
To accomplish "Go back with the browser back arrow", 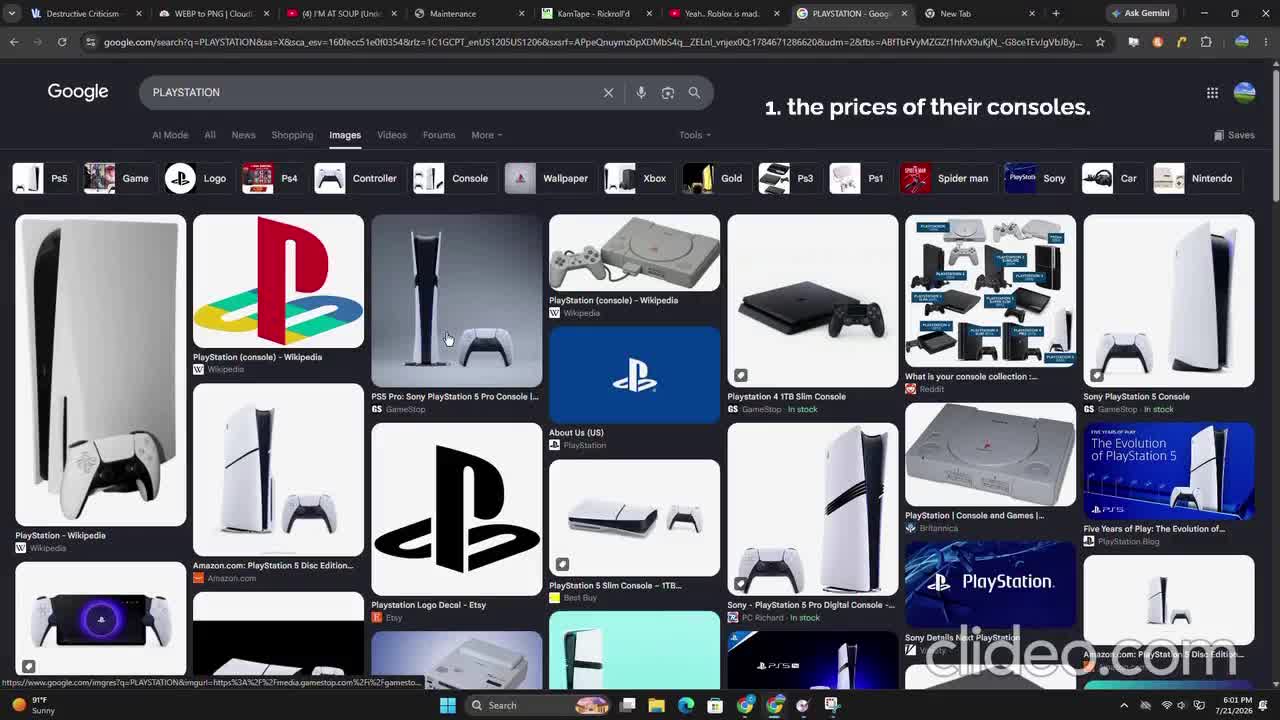I will point(14,42).
